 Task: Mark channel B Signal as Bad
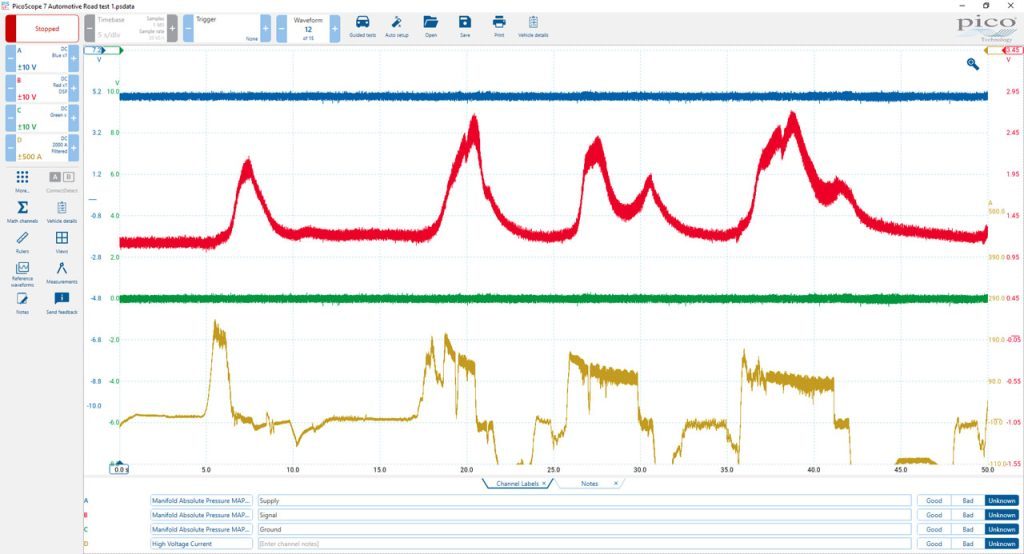(968, 515)
